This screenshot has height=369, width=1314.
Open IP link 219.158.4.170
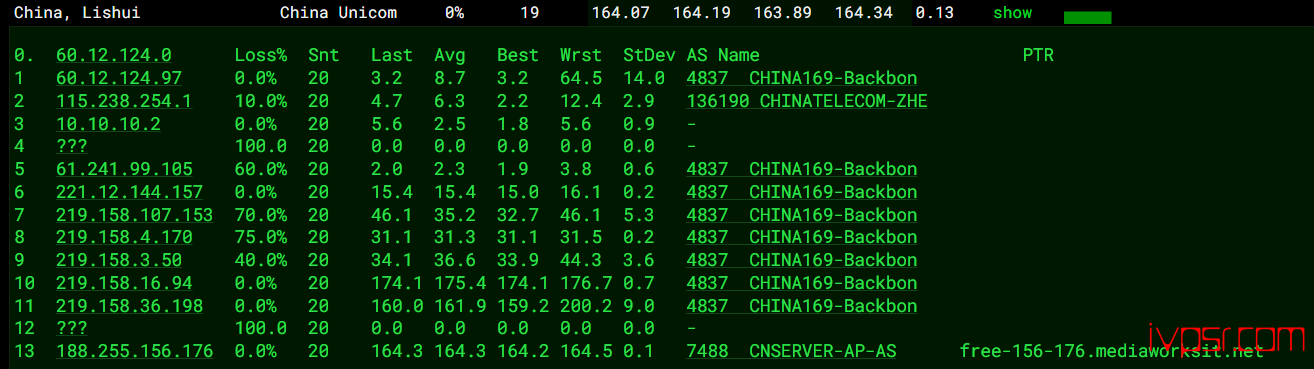pyautogui.click(x=124, y=238)
